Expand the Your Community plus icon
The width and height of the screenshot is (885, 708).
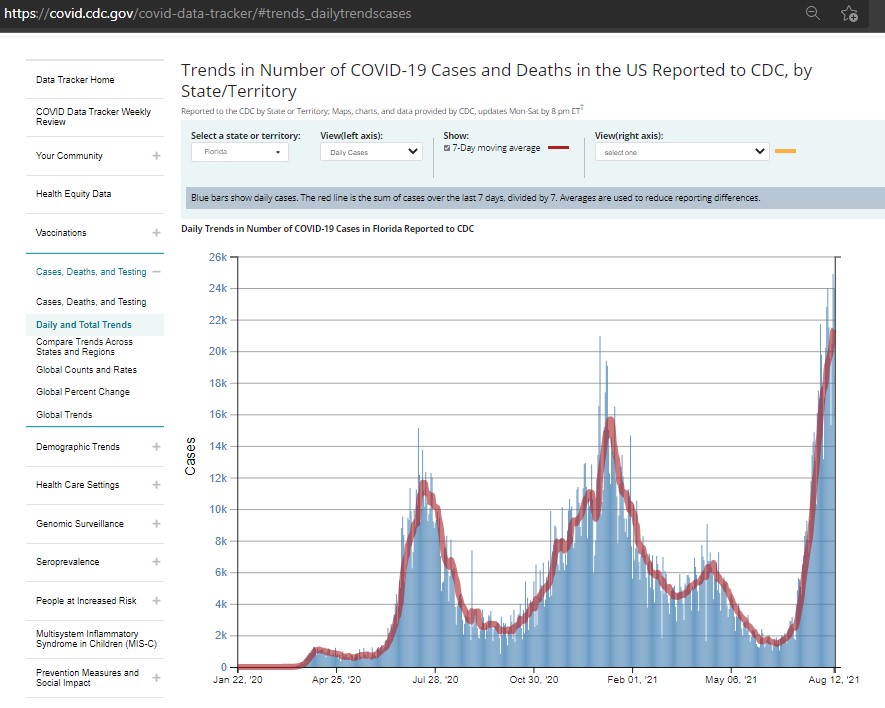(x=156, y=156)
